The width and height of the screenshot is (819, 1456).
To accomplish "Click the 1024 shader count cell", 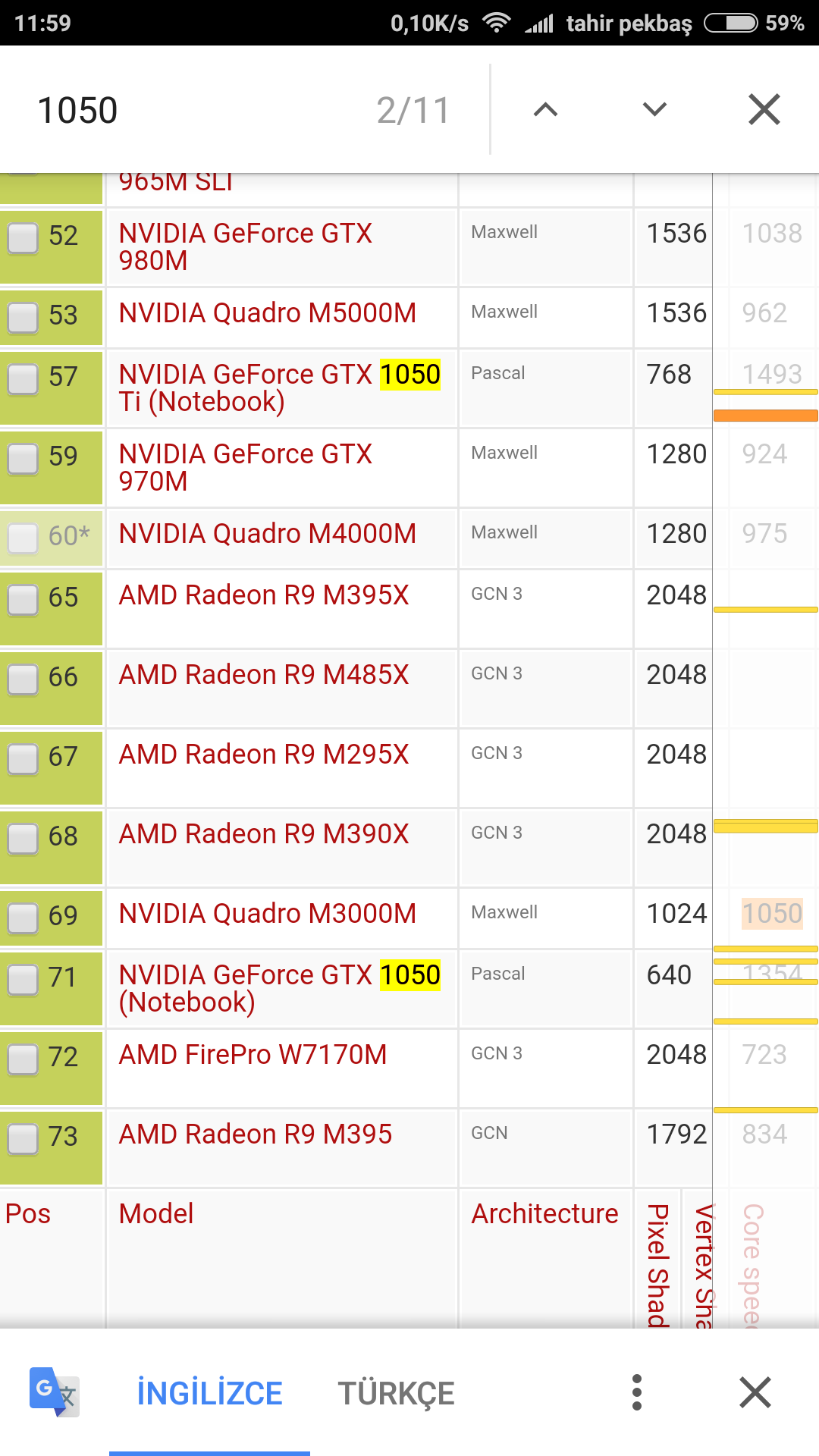I will (x=676, y=913).
